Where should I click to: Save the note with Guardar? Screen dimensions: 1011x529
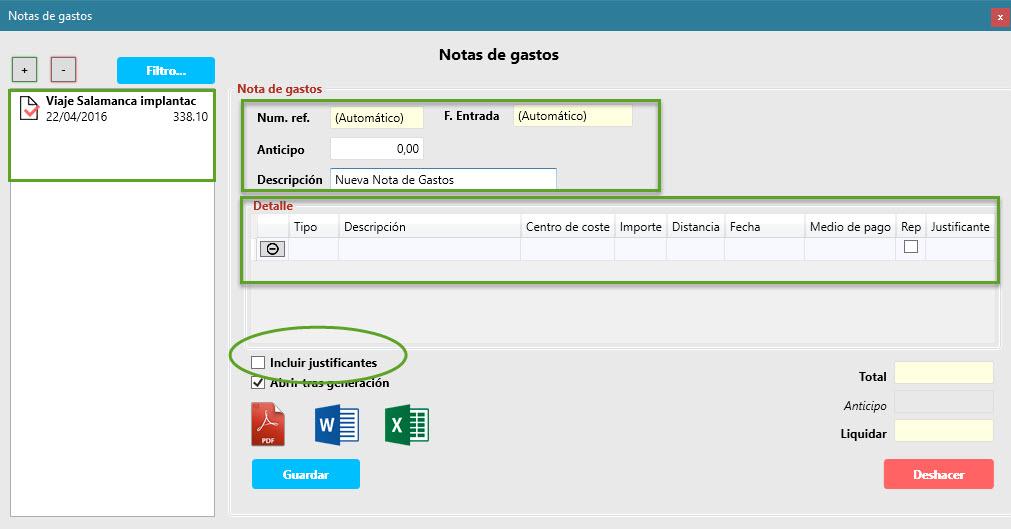[306, 474]
